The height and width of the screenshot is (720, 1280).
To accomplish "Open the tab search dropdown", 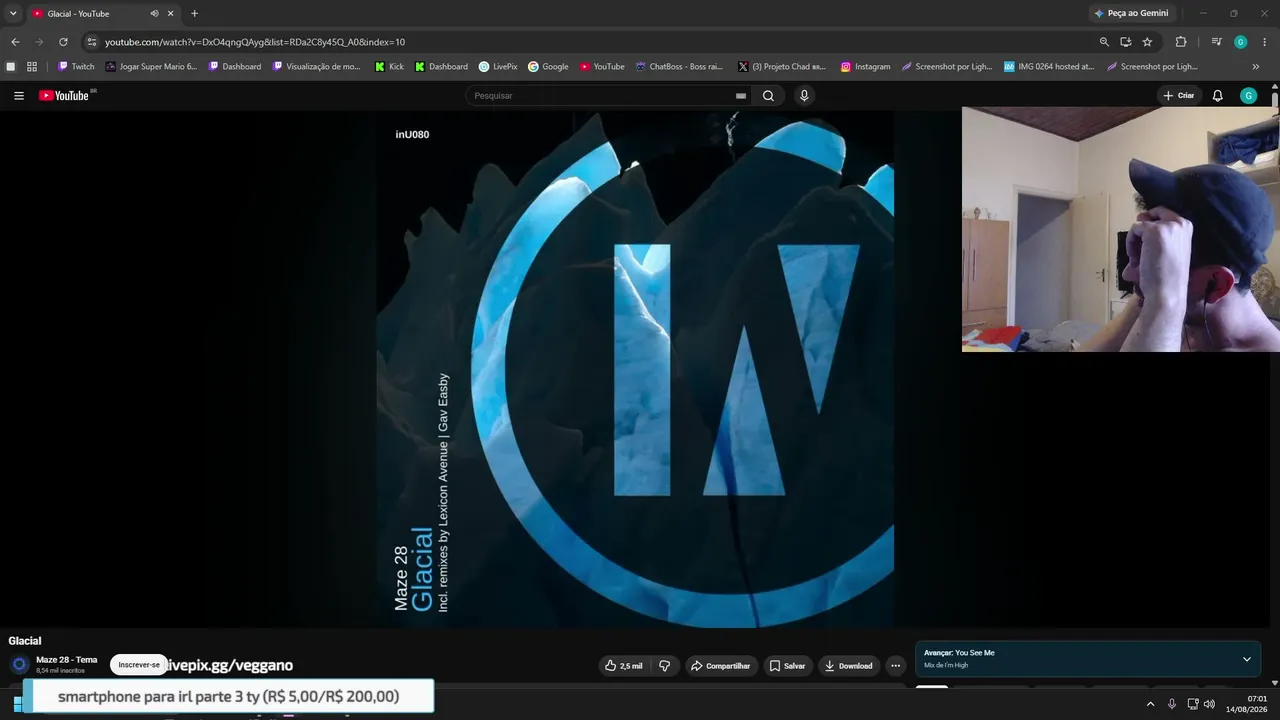I will click(13, 14).
